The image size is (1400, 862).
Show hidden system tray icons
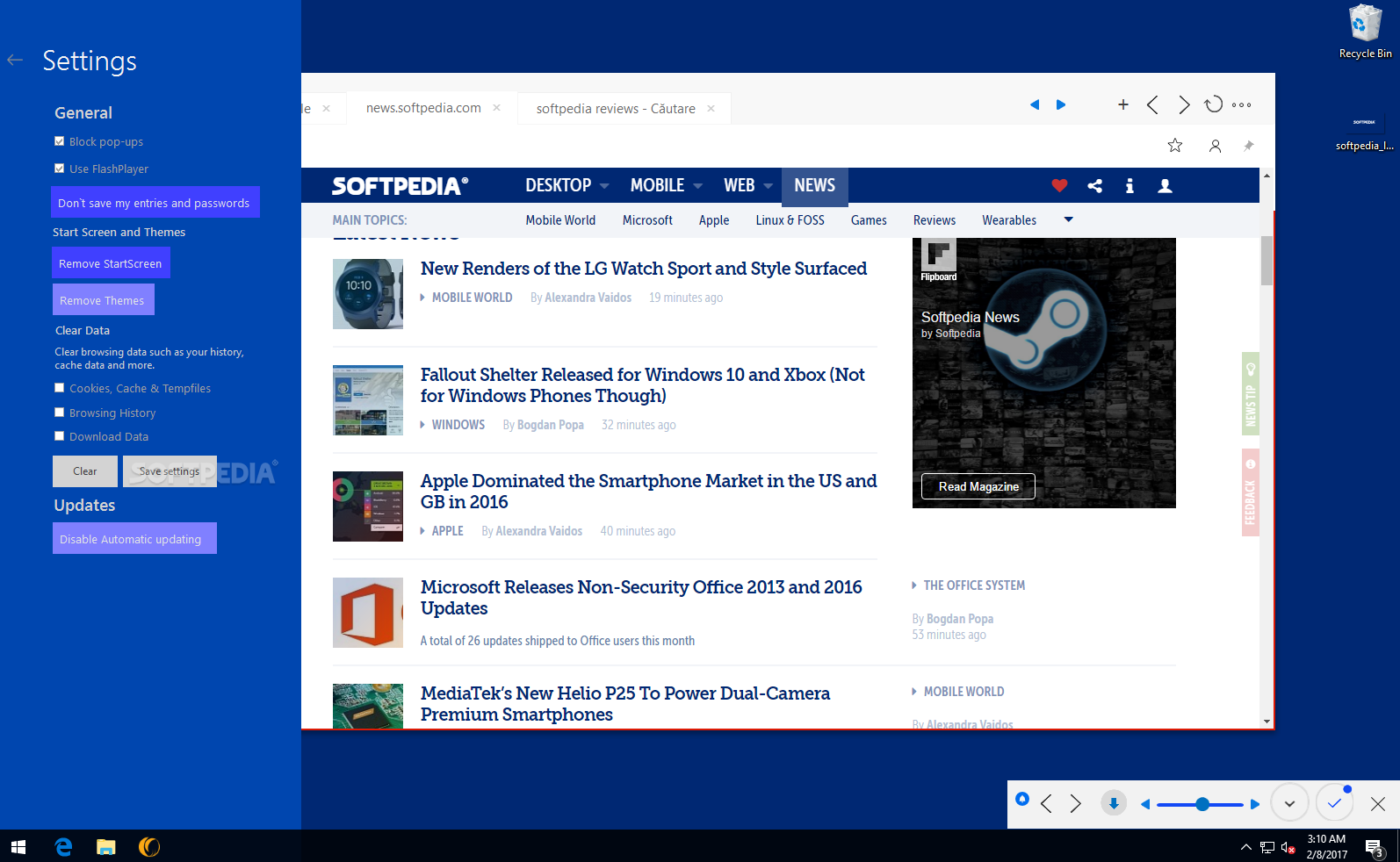point(1245,847)
